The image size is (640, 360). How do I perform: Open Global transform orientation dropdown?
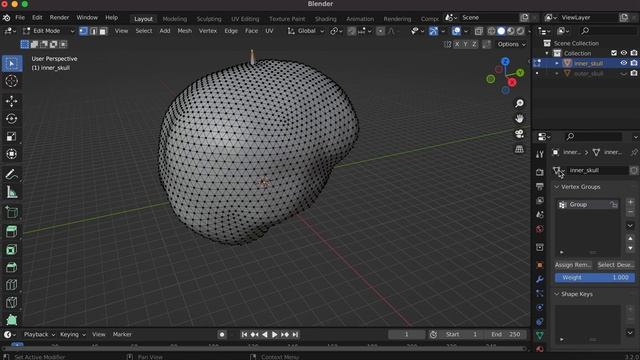(306, 31)
